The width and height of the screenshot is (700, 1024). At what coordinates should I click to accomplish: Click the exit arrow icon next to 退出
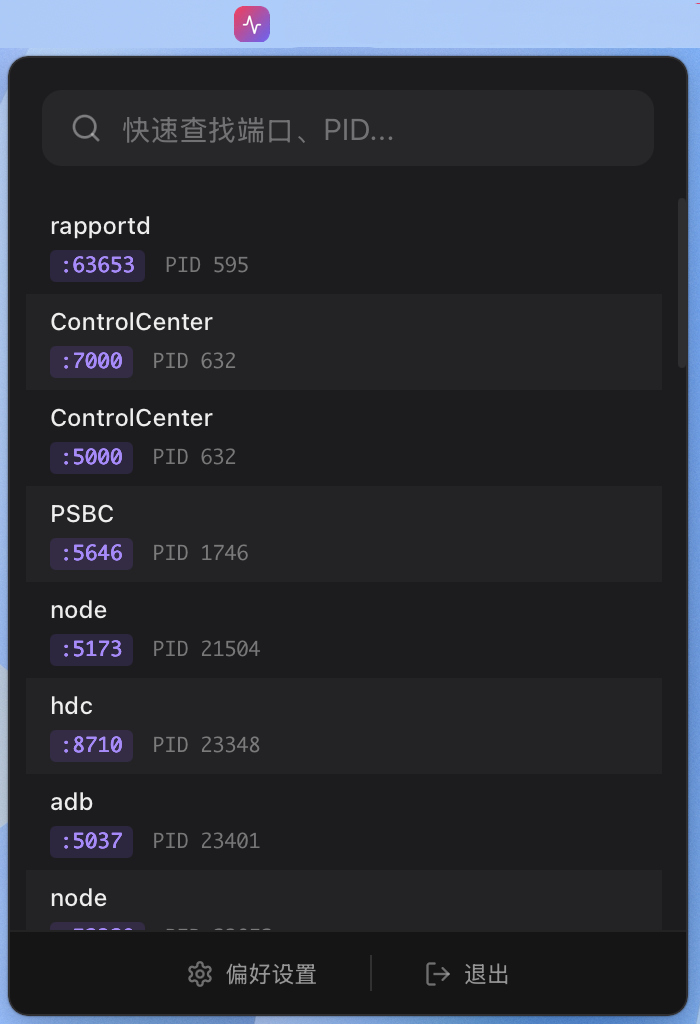[x=437, y=973]
